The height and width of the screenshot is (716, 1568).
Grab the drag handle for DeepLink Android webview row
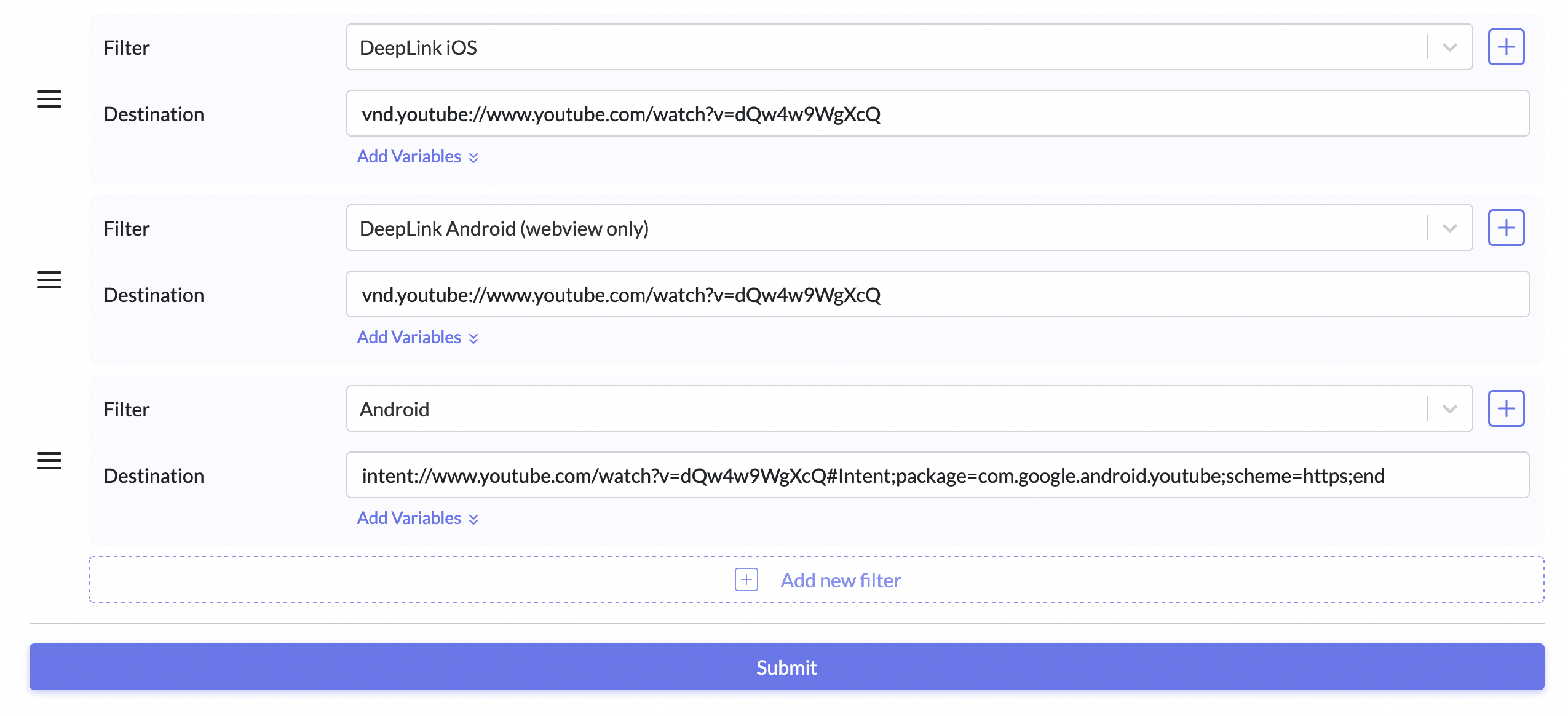pos(49,280)
